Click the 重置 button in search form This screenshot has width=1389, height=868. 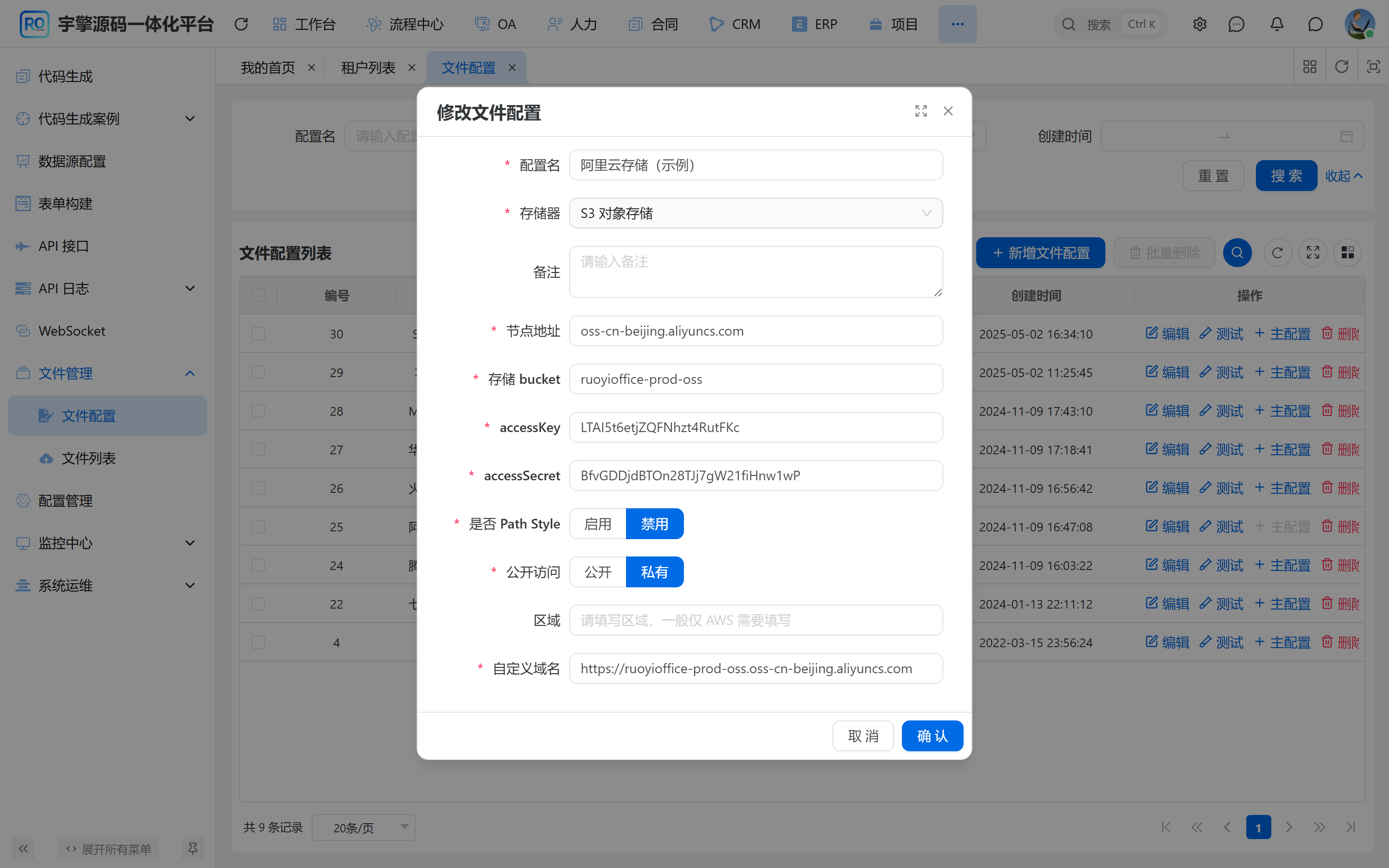[x=1213, y=176]
